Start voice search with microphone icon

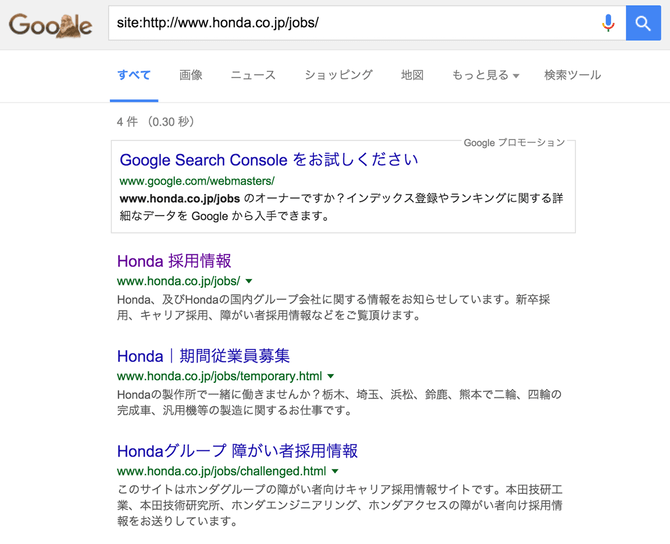pos(608,23)
